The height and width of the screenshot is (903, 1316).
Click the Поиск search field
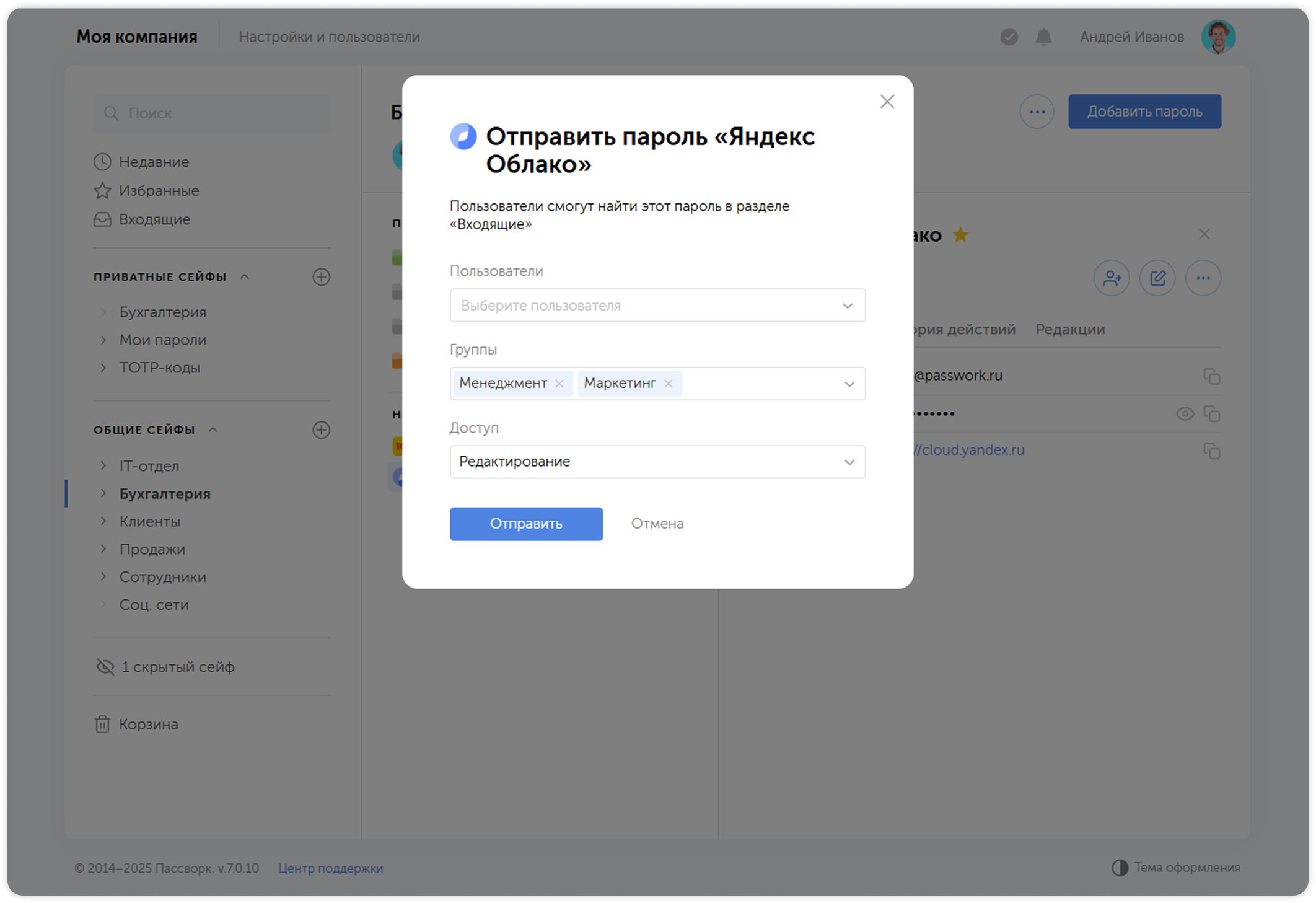click(x=211, y=113)
